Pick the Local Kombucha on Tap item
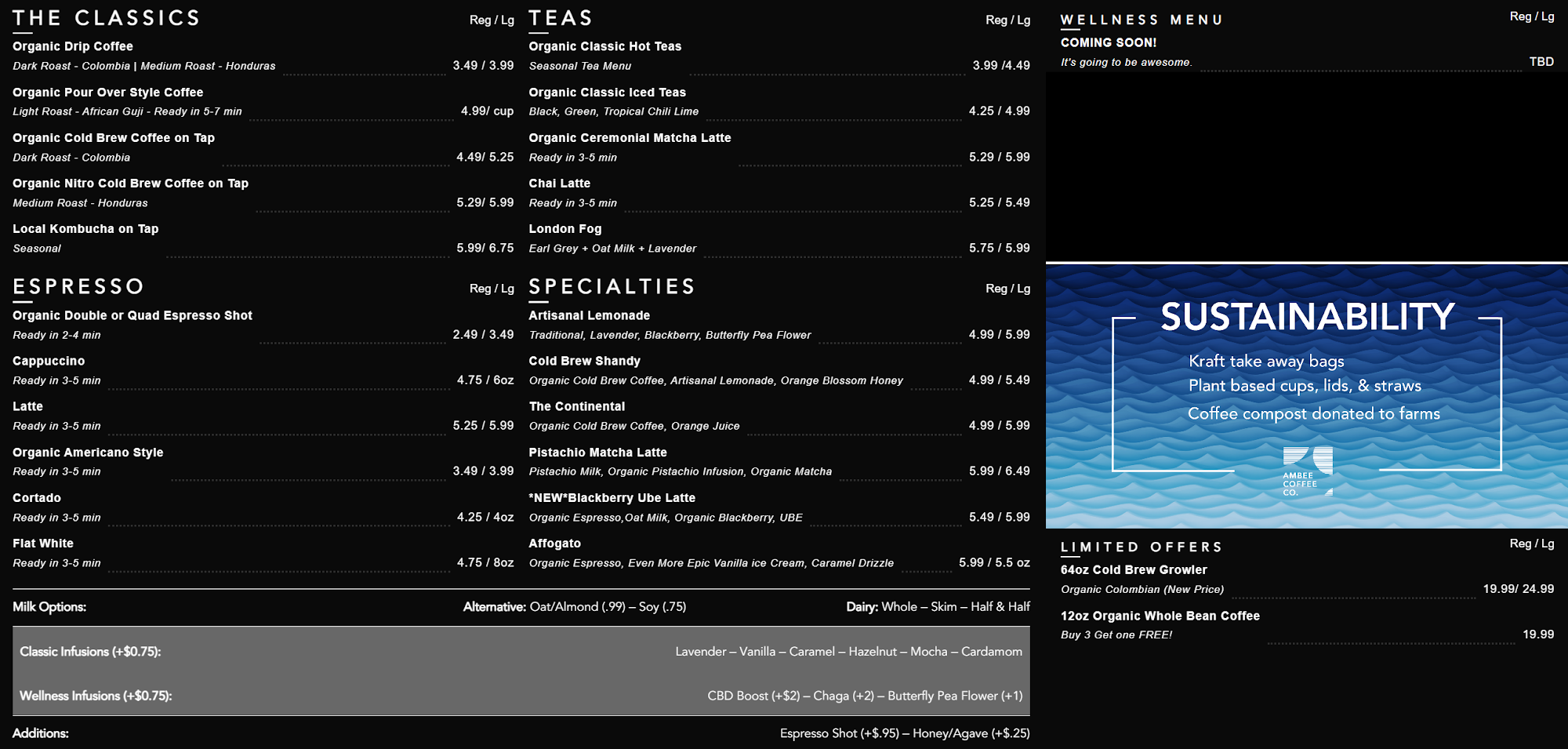The image size is (1568, 749). (85, 229)
